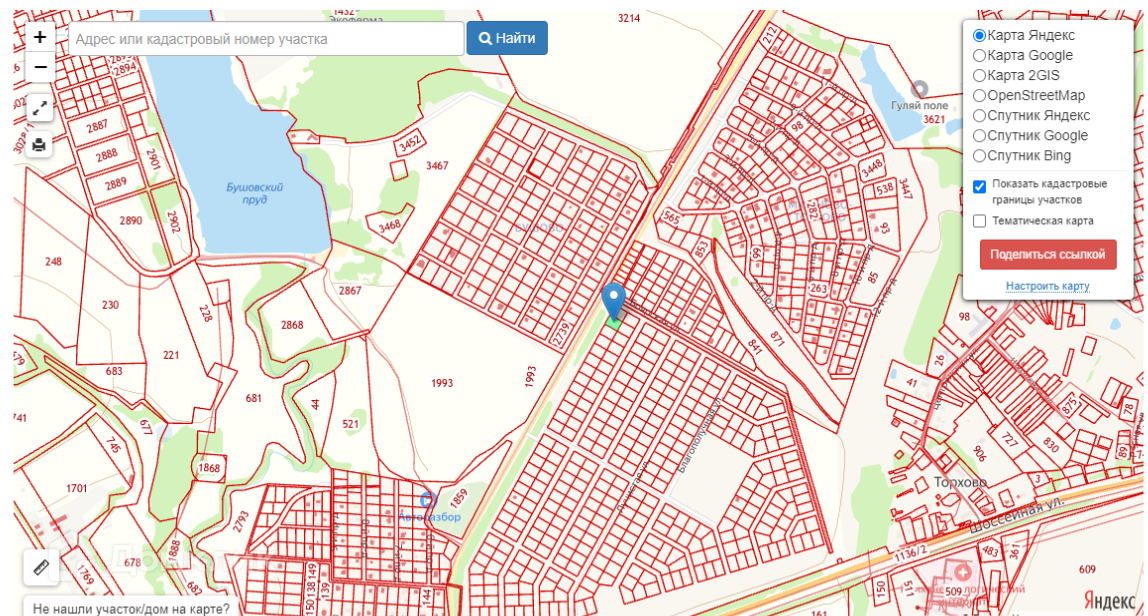Open the Настроить карту link
1148x616 pixels.
[1048, 286]
